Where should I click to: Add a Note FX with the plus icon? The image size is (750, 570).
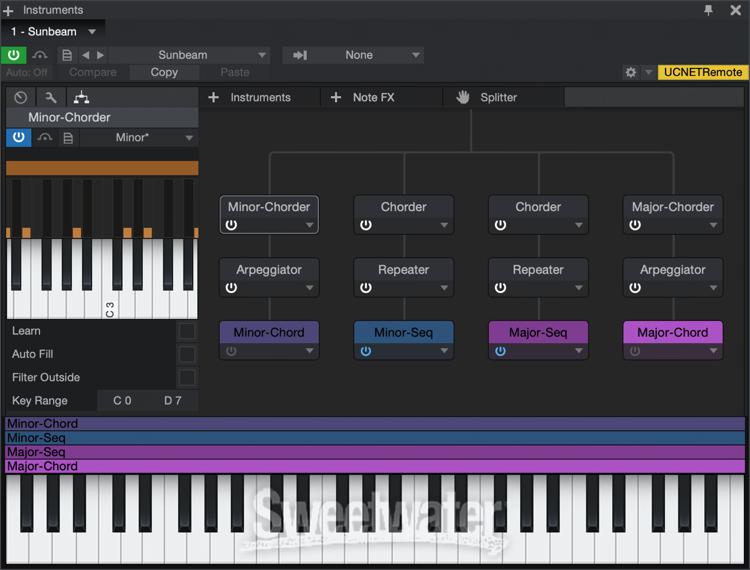click(336, 98)
